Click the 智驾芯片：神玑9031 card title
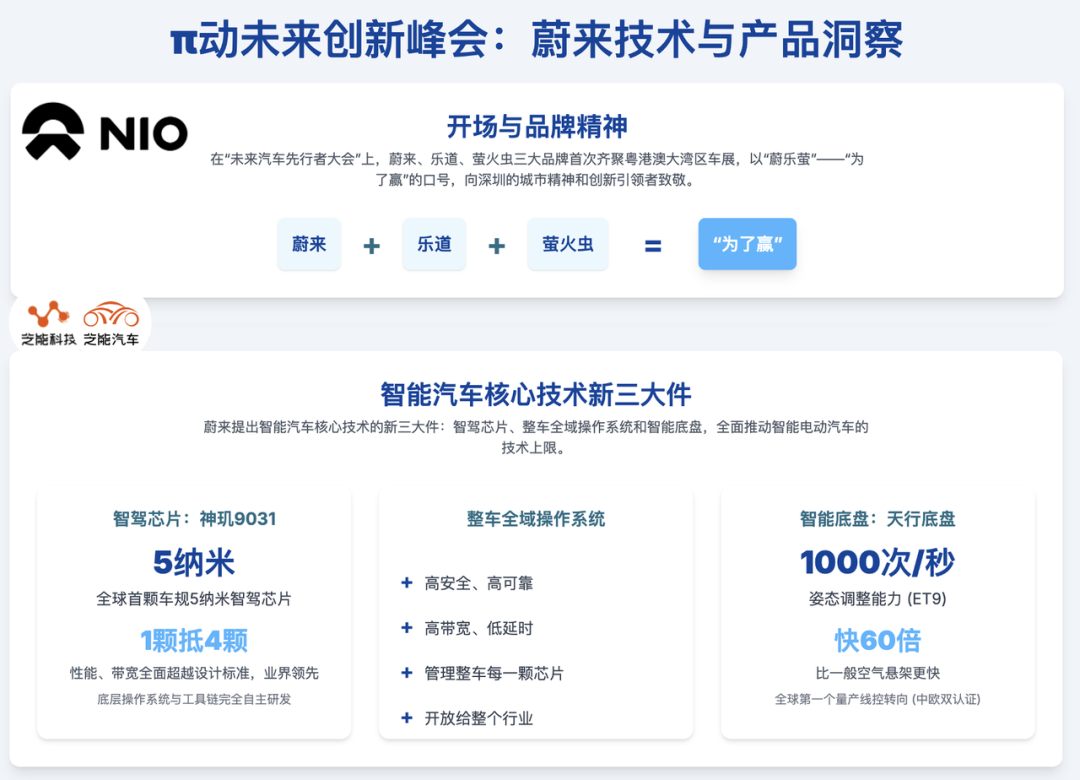 coord(194,519)
